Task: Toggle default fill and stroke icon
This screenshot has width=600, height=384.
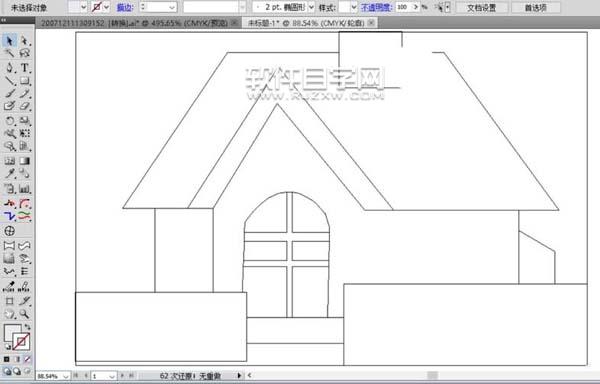Action: 7,347
